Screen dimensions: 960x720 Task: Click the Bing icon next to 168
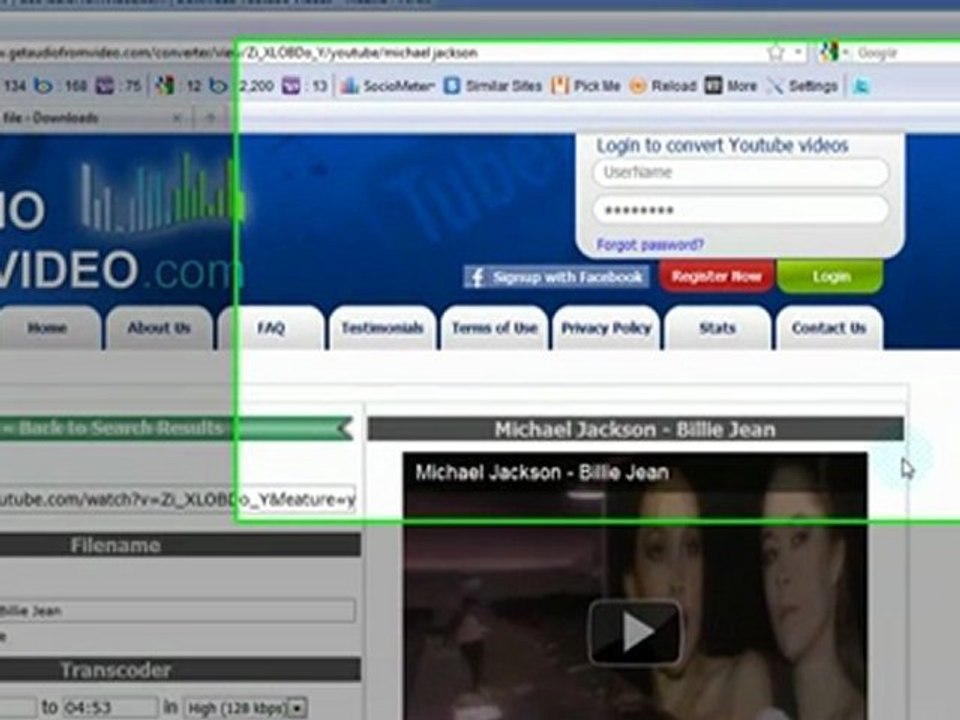[43, 86]
